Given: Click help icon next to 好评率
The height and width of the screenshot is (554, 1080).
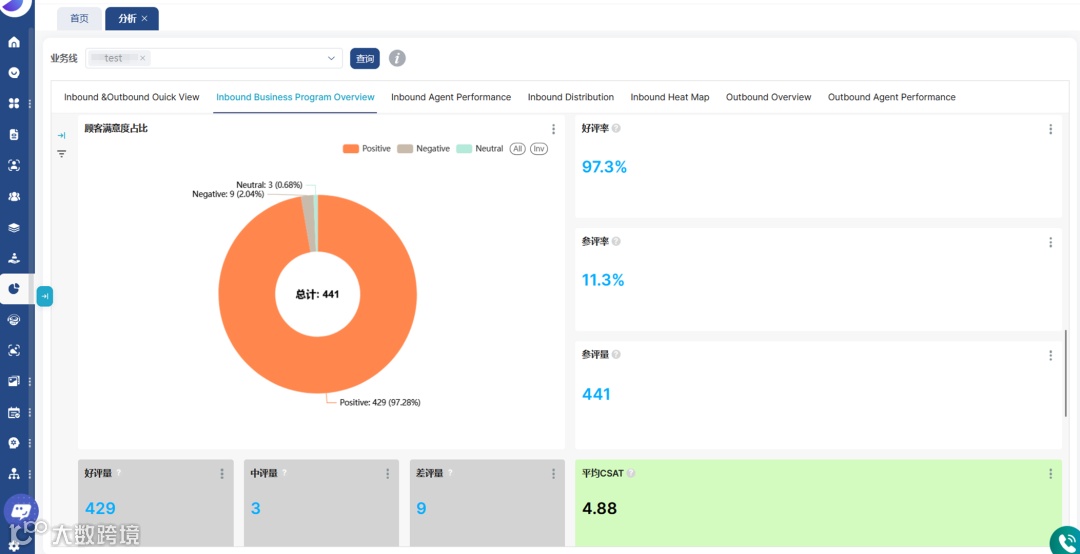Looking at the screenshot, I should tap(616, 129).
